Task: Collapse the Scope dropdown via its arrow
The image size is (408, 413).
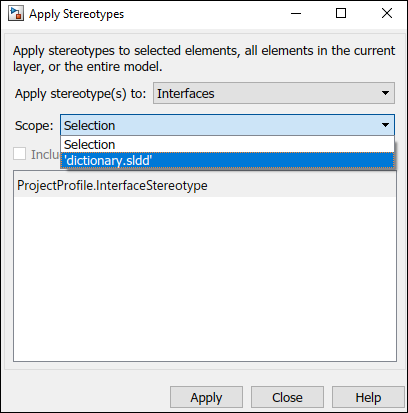Action: pos(385,125)
